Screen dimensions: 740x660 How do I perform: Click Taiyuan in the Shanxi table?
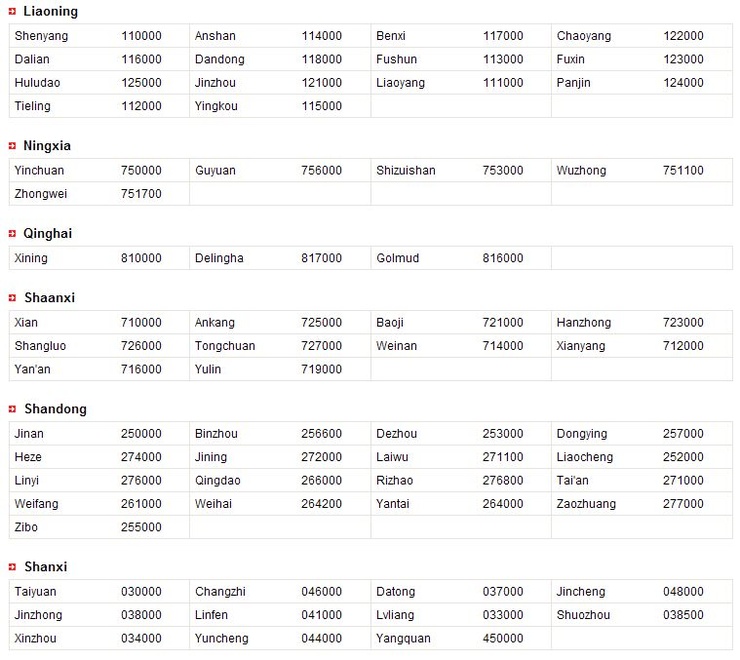35,592
